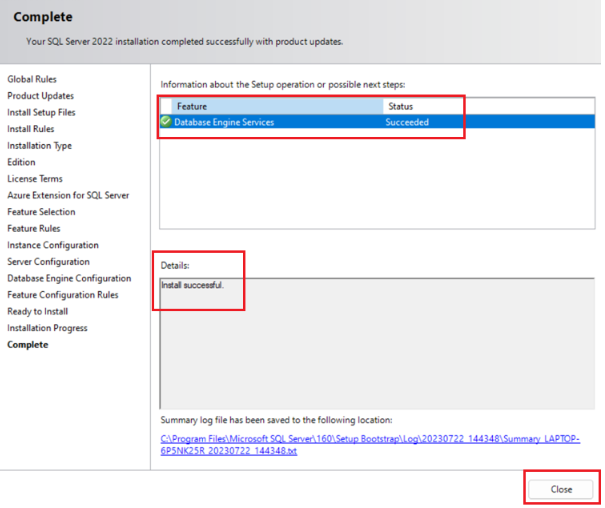The height and width of the screenshot is (508, 605).
Task: Click the green success checkmark icon
Action: 166,122
